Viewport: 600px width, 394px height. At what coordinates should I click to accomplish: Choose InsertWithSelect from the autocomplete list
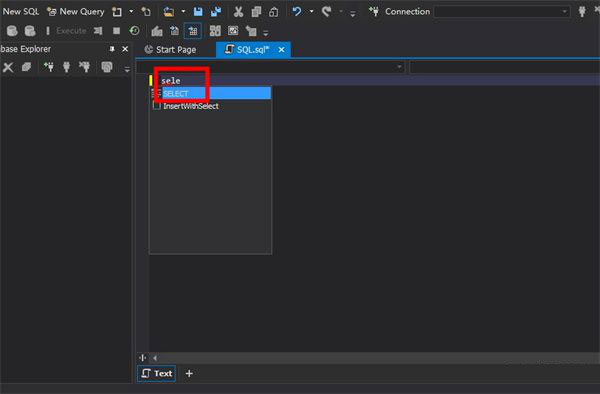coord(210,106)
